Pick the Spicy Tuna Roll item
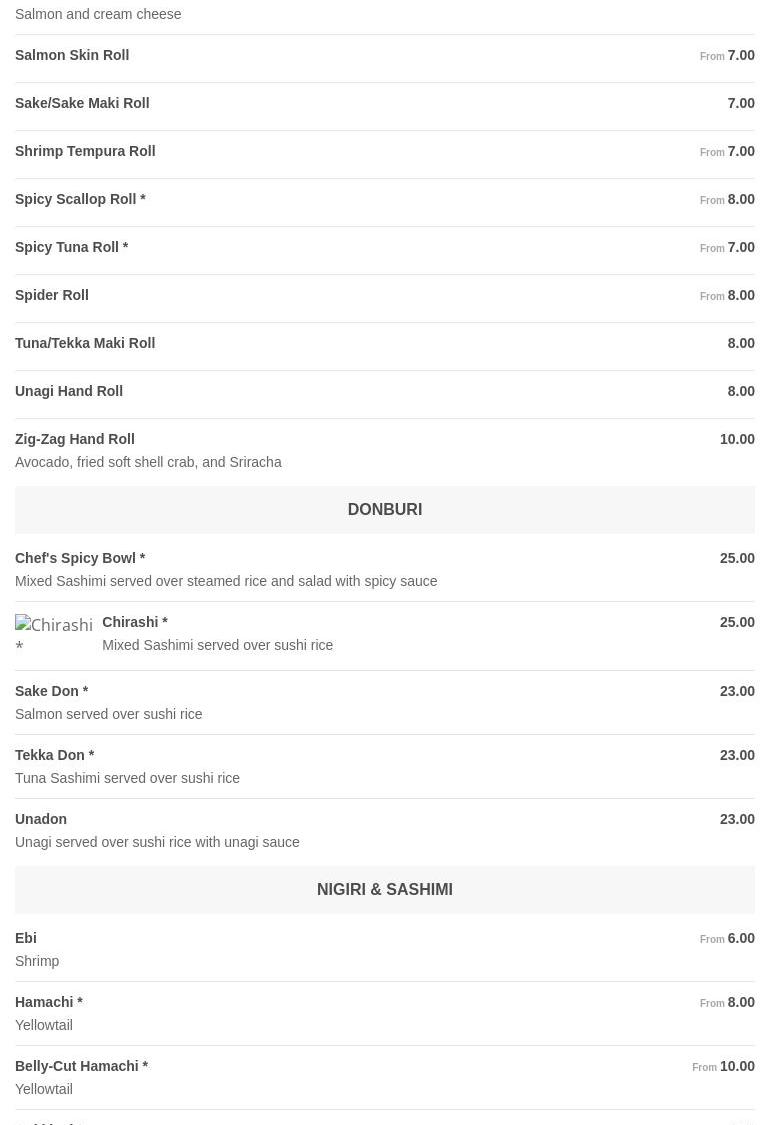770x1125 pixels. tap(385, 248)
